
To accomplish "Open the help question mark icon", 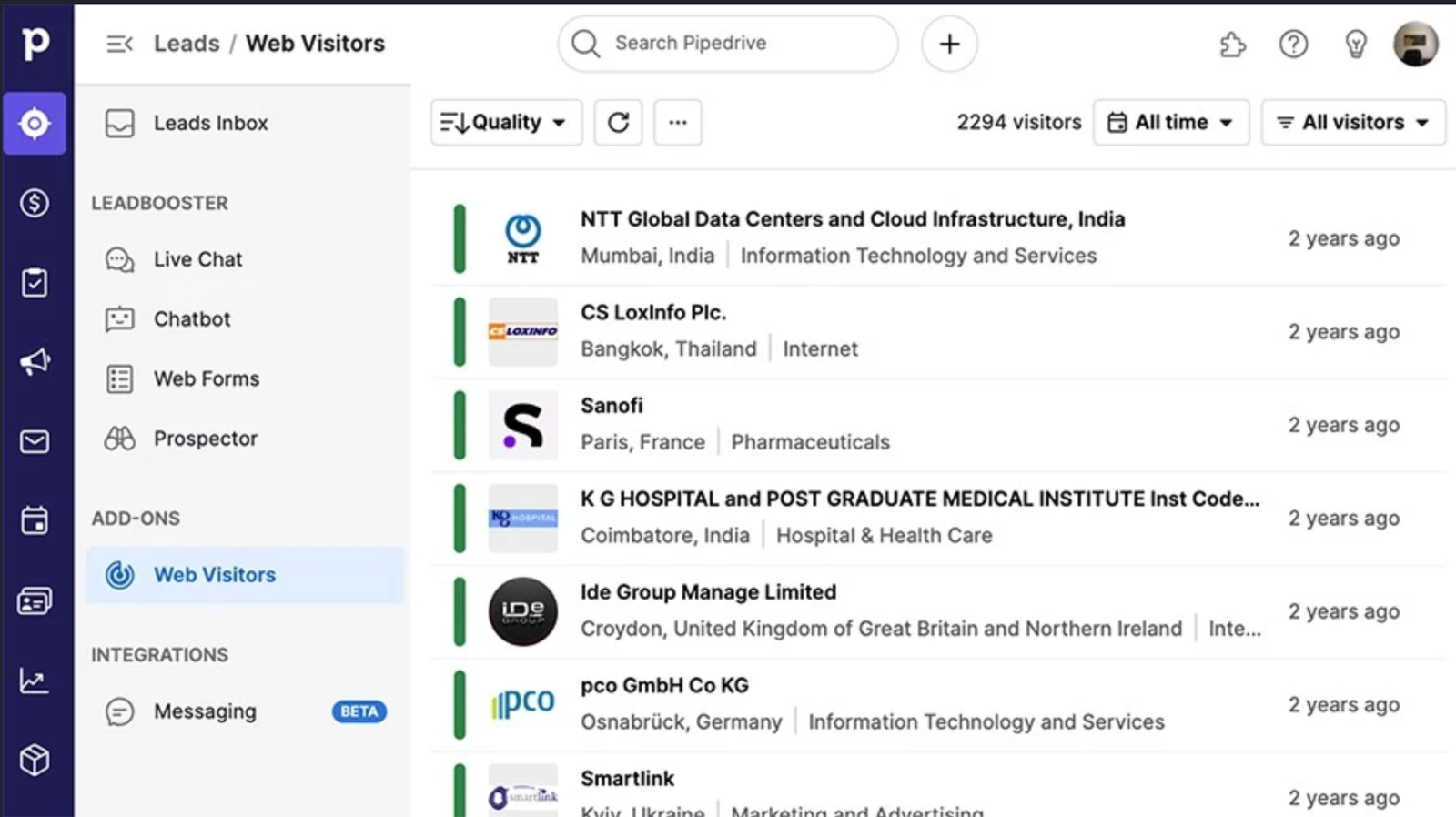I will (x=1293, y=44).
